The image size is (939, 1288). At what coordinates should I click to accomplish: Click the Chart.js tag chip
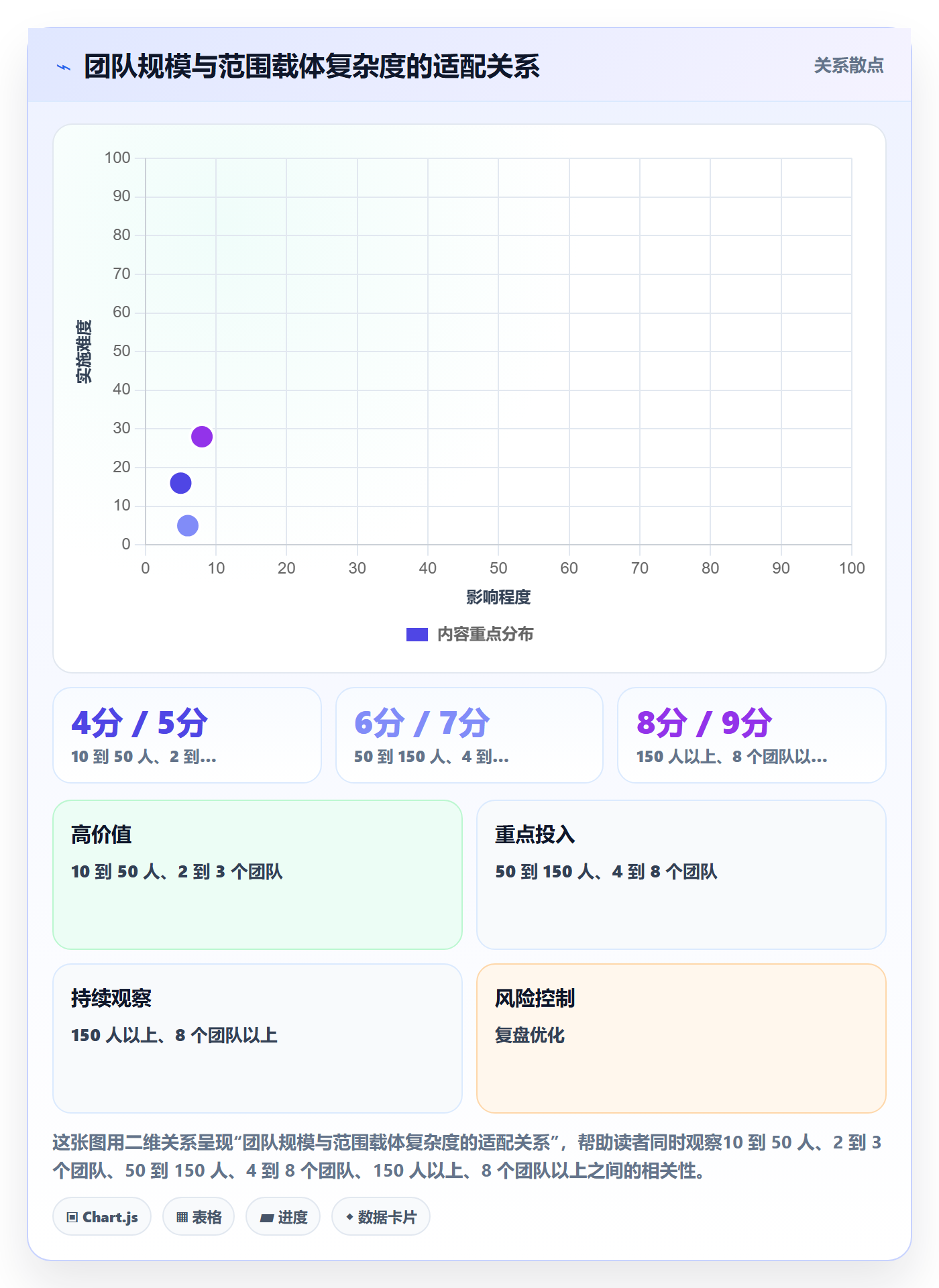102,1217
